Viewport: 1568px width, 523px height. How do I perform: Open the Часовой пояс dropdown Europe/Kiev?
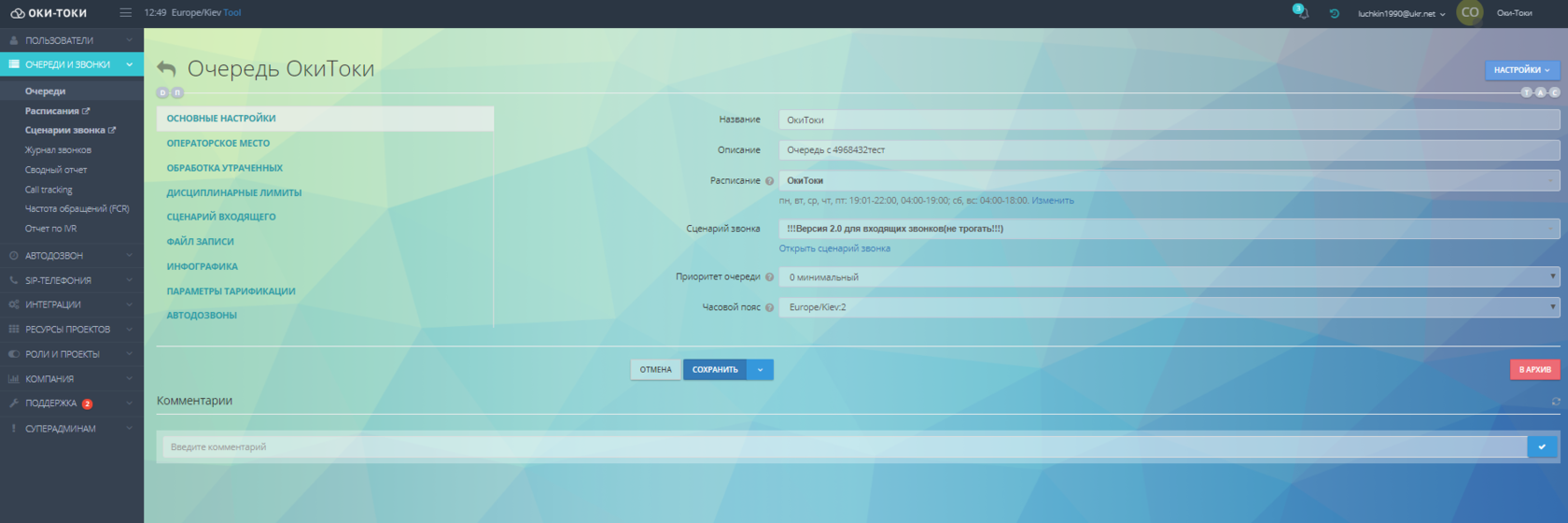pos(1169,307)
